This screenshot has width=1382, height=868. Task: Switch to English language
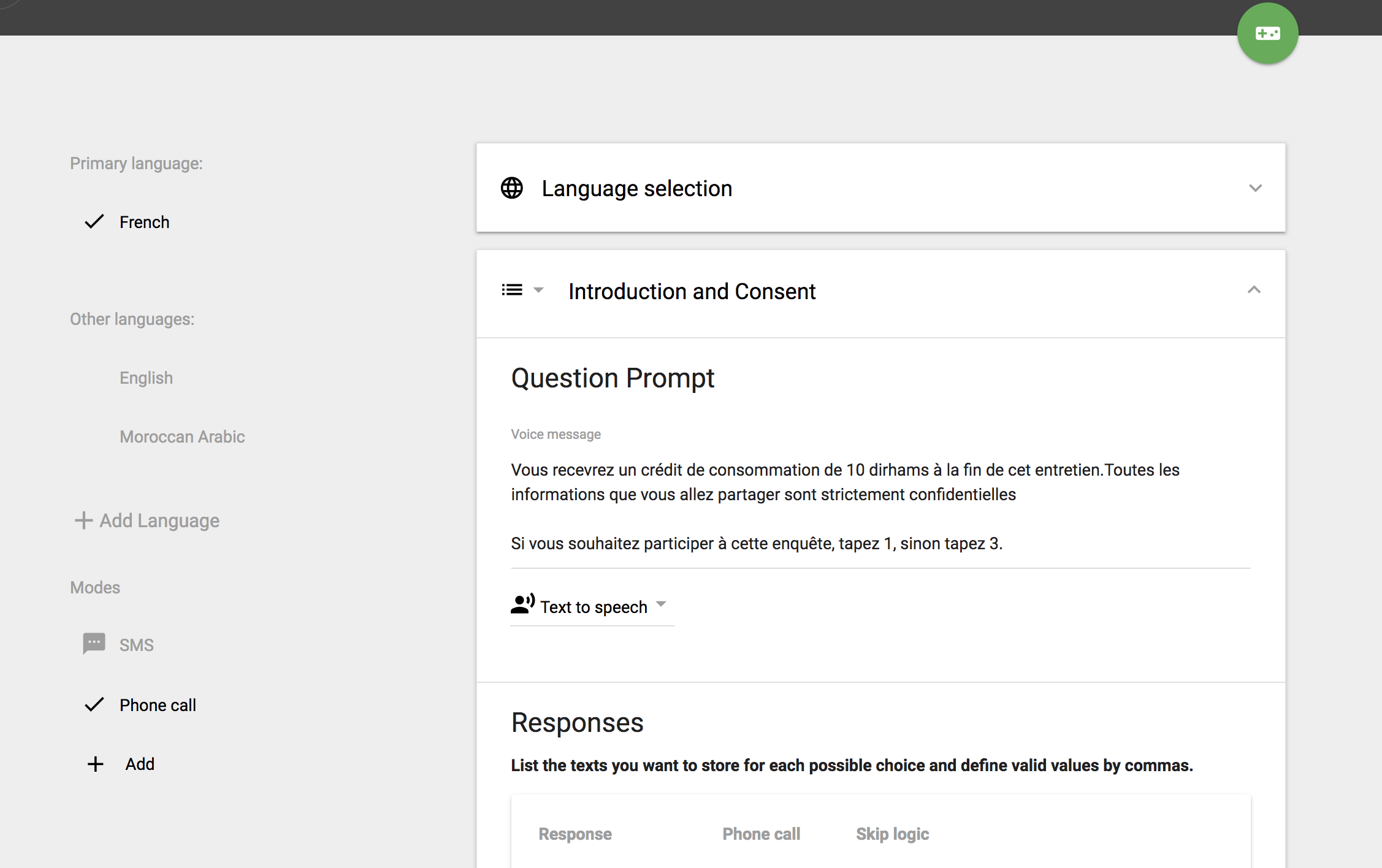coord(146,378)
